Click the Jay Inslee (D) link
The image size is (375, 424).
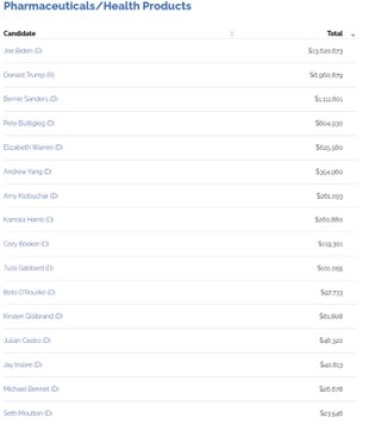click(23, 365)
